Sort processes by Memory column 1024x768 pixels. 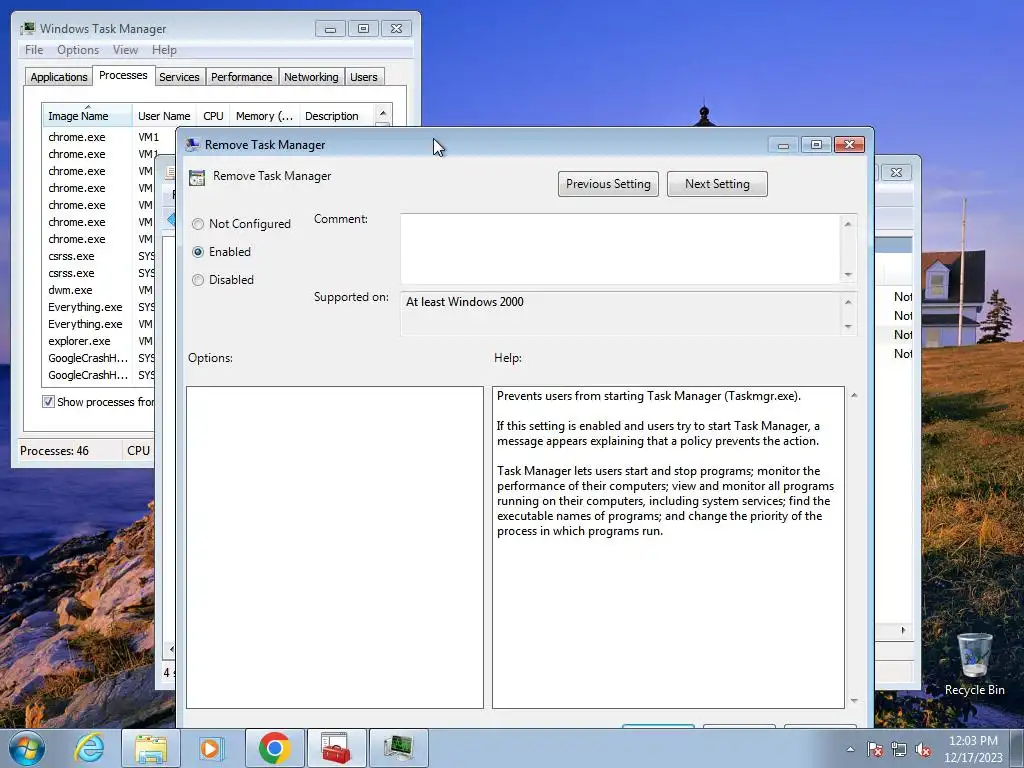point(264,116)
